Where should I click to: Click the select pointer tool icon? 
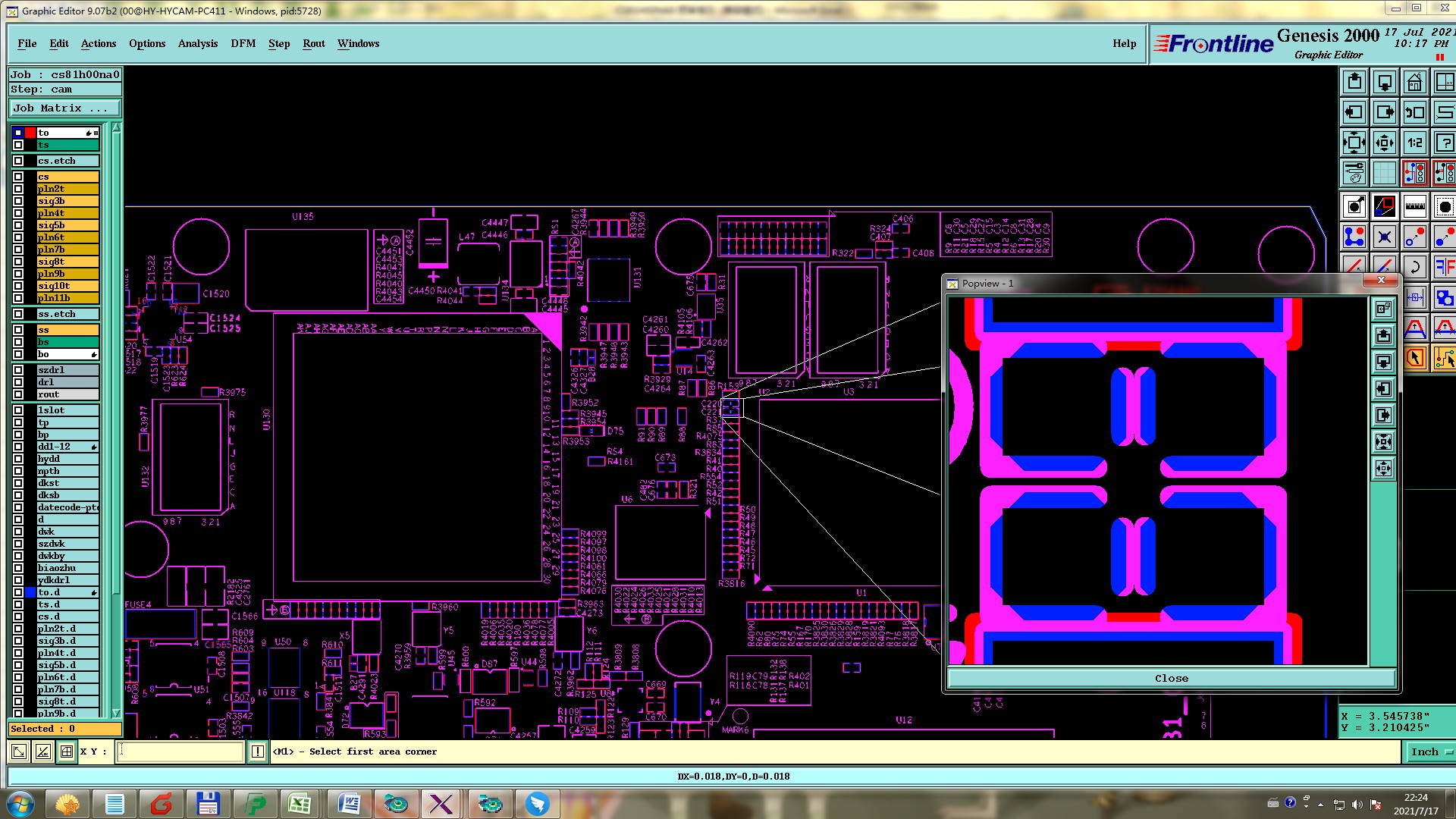1414,358
